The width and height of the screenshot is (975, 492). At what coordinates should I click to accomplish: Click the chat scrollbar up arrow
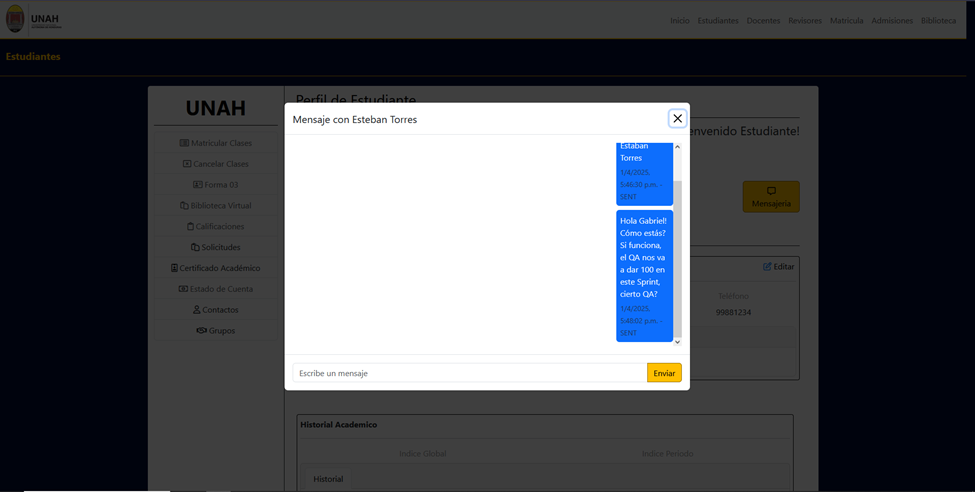point(678,147)
